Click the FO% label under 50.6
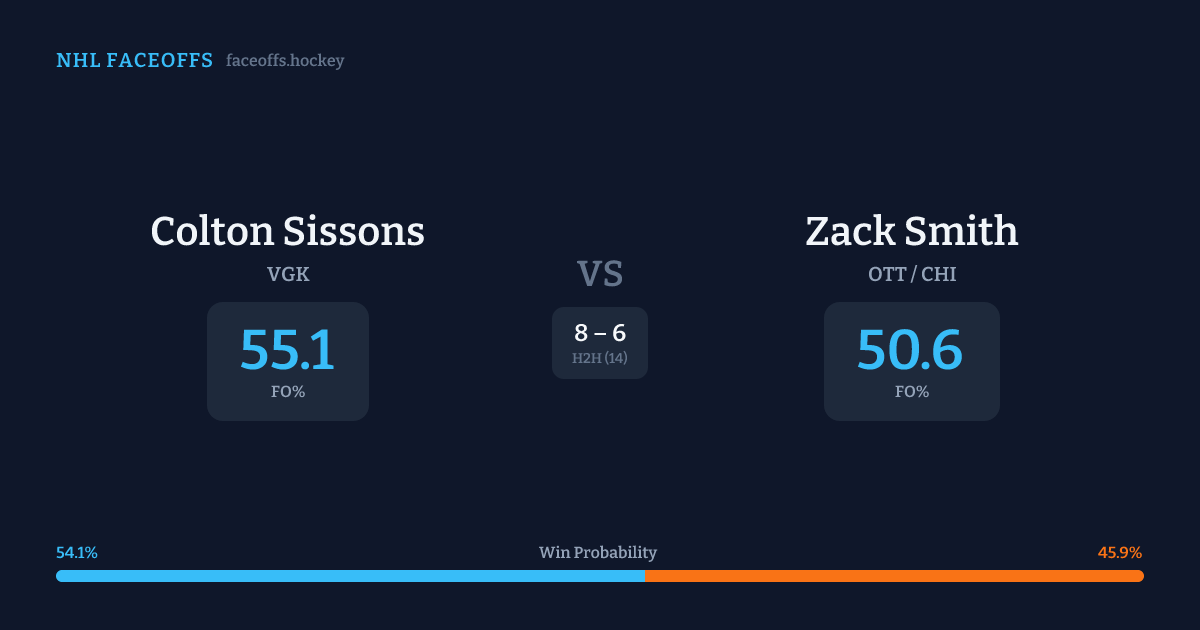Image resolution: width=1200 pixels, height=630 pixels. (x=912, y=392)
